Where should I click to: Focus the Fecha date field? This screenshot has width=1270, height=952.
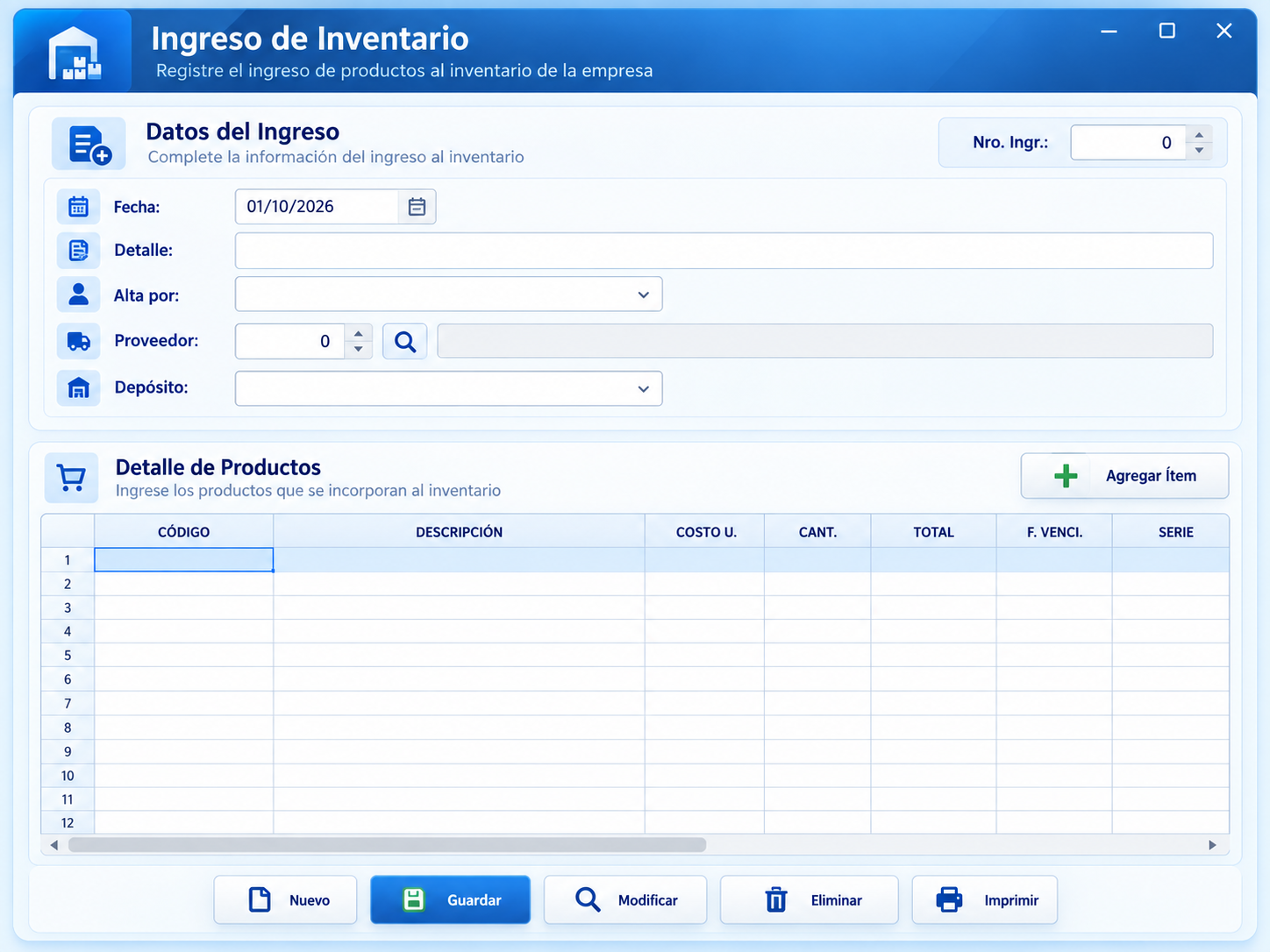[317, 207]
